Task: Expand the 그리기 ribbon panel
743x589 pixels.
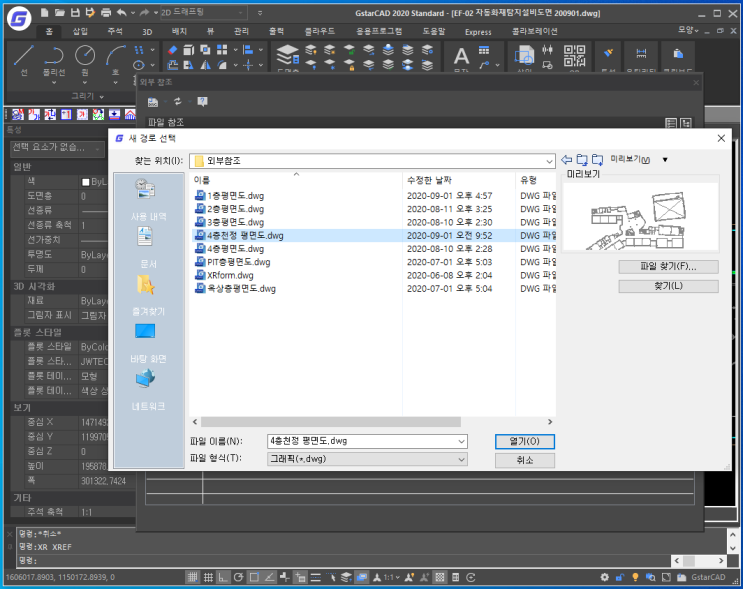Action: (x=87, y=96)
